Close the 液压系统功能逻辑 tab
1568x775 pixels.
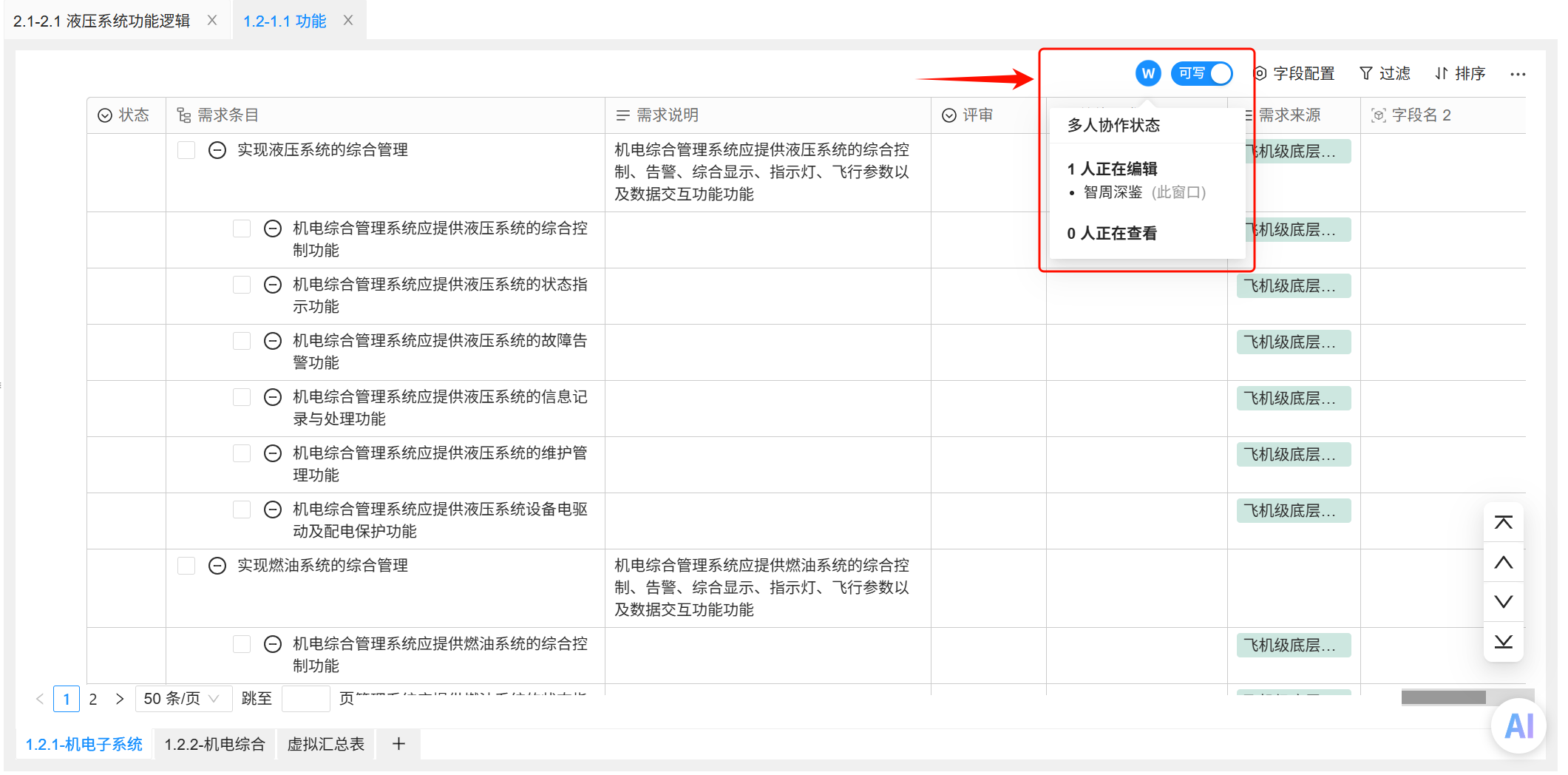(212, 20)
